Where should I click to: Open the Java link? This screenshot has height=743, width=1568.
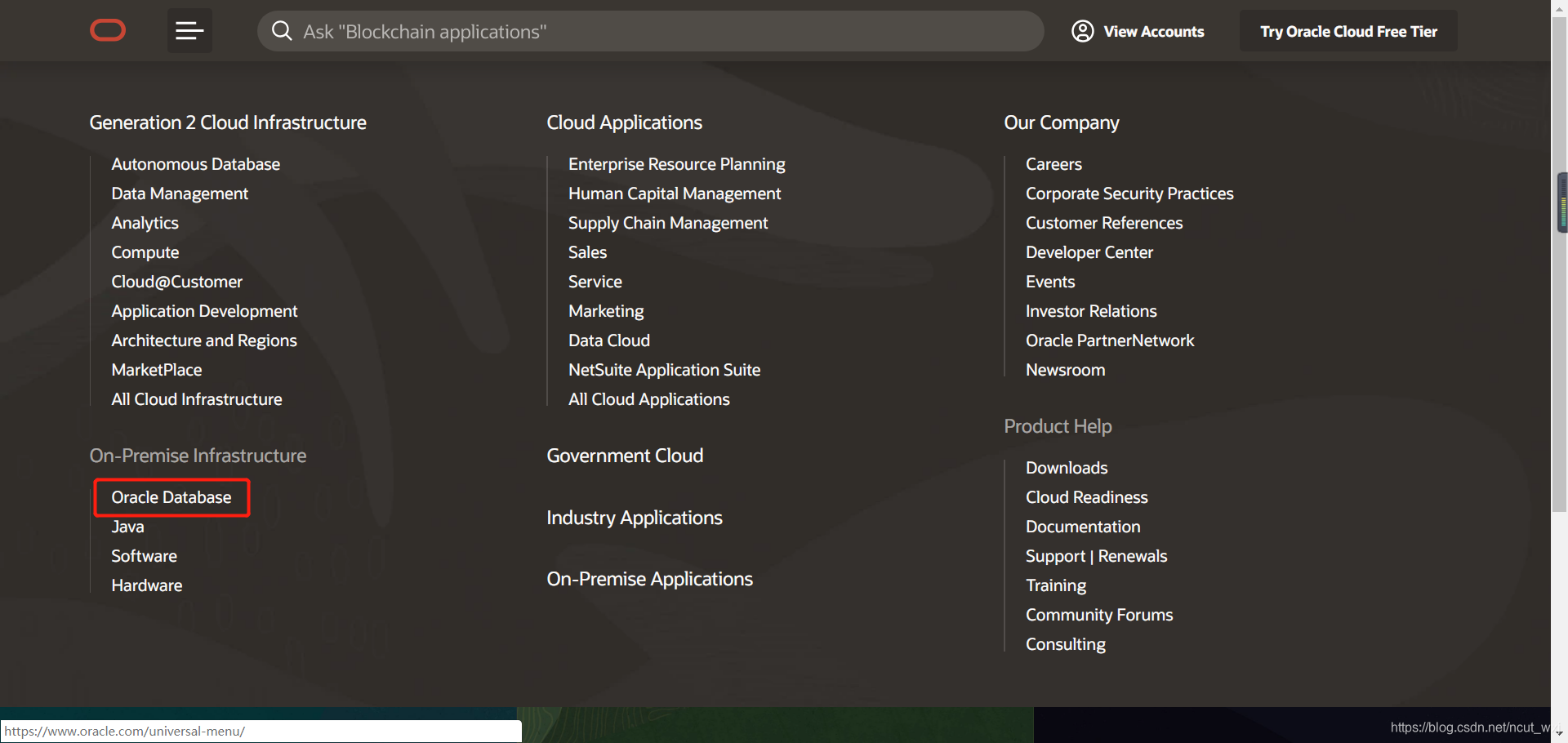[128, 527]
